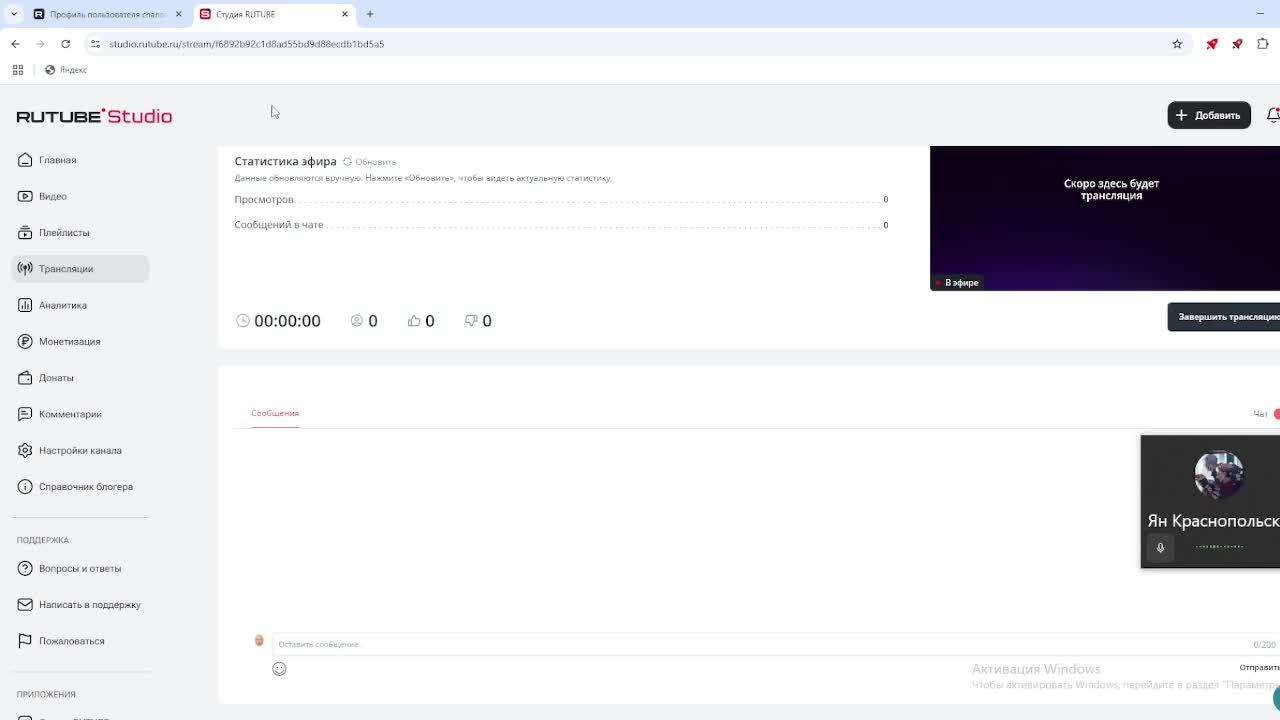
Task: Switch to the Профиль пользователя tab
Action: click(107, 14)
